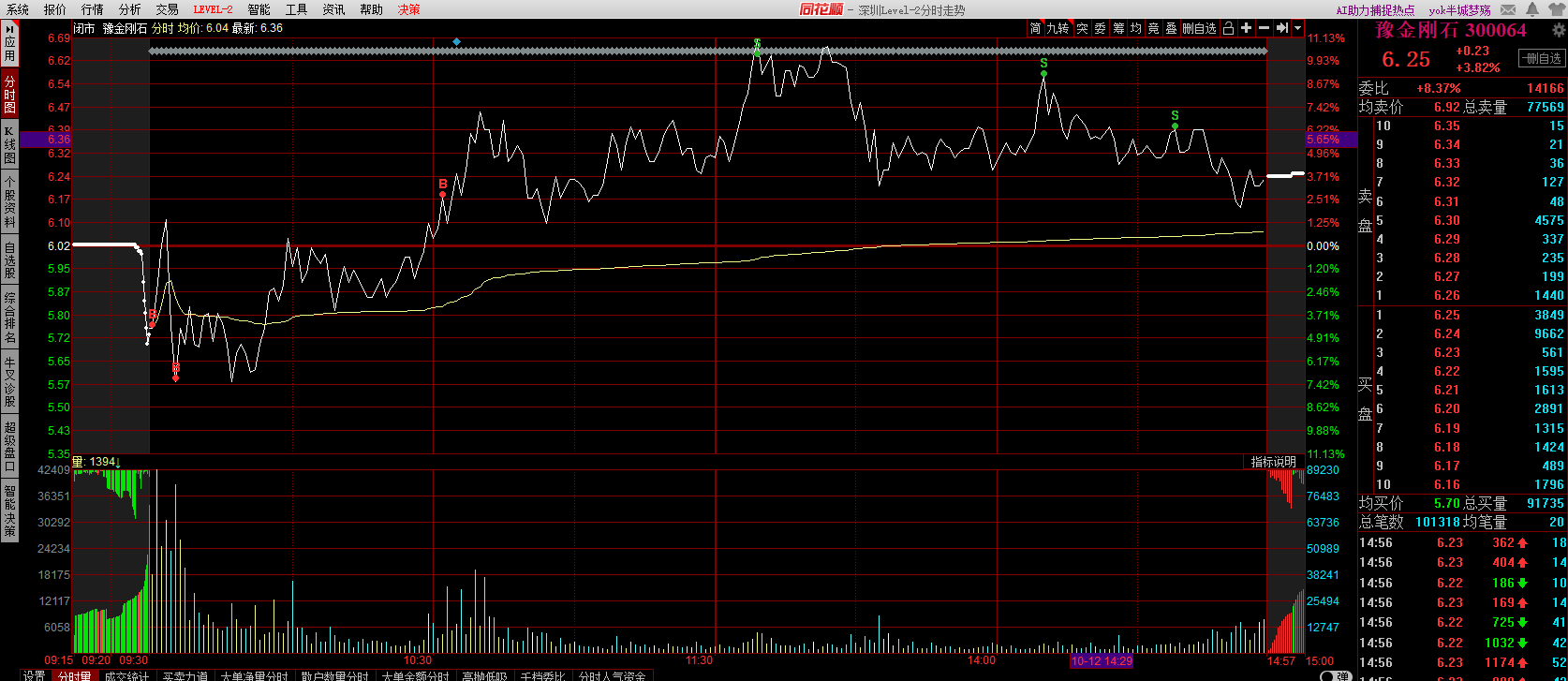Image resolution: width=1568 pixels, height=681 pixels.
Task: Click the 竞 auction button
Action: click(1154, 29)
